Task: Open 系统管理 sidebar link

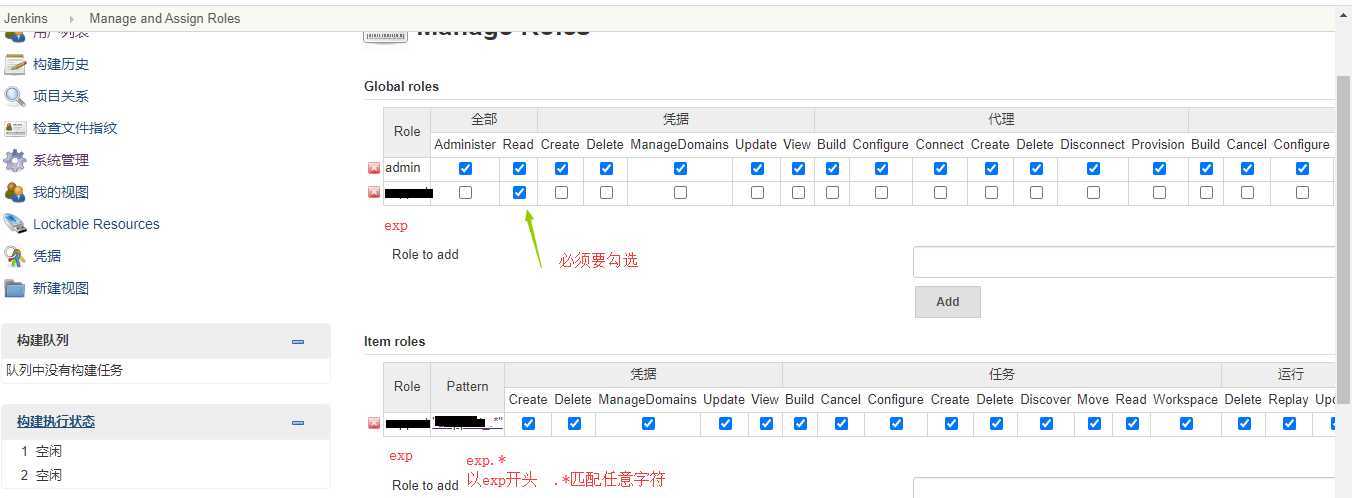Action: [61, 160]
